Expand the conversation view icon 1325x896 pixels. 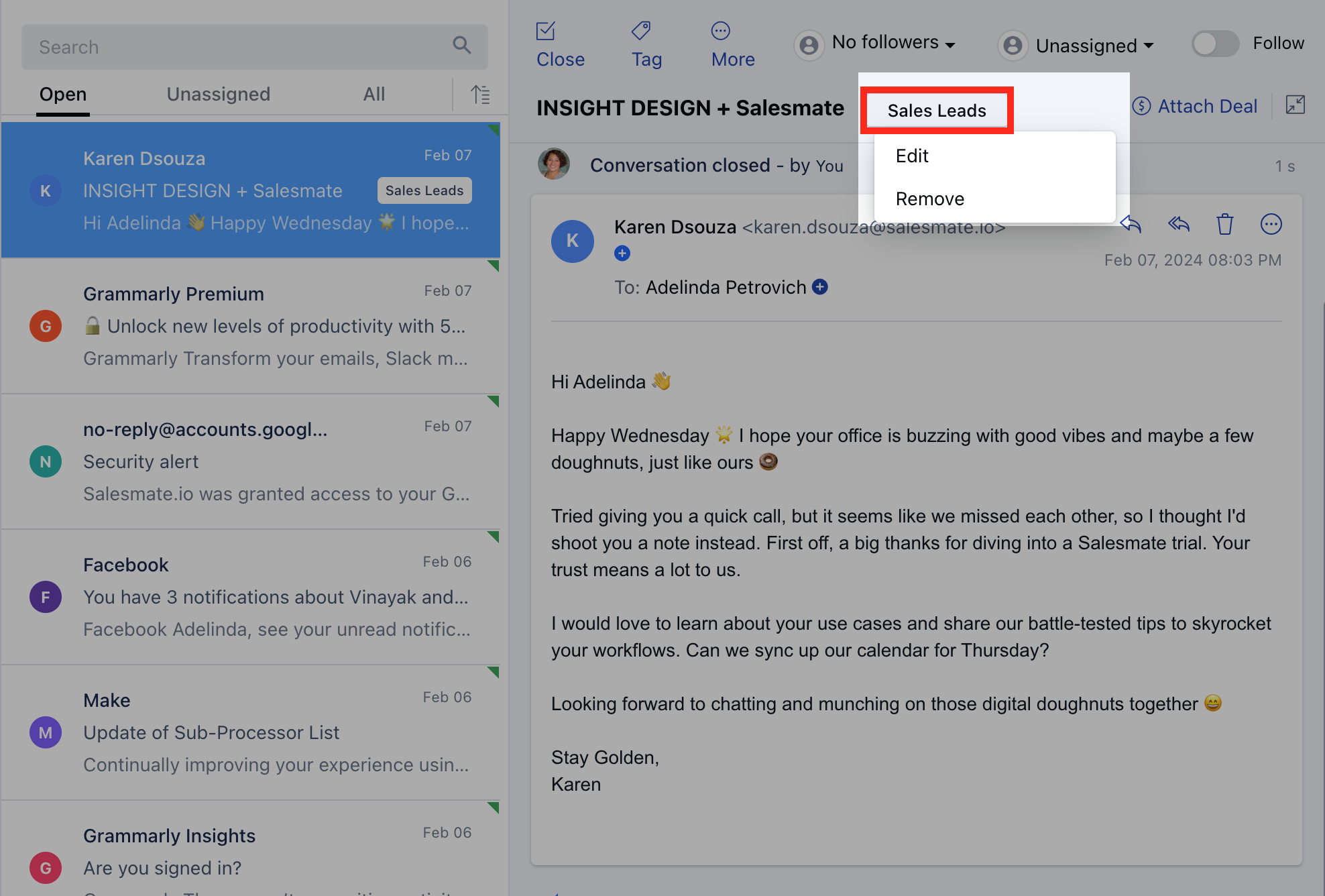pyautogui.click(x=1295, y=105)
